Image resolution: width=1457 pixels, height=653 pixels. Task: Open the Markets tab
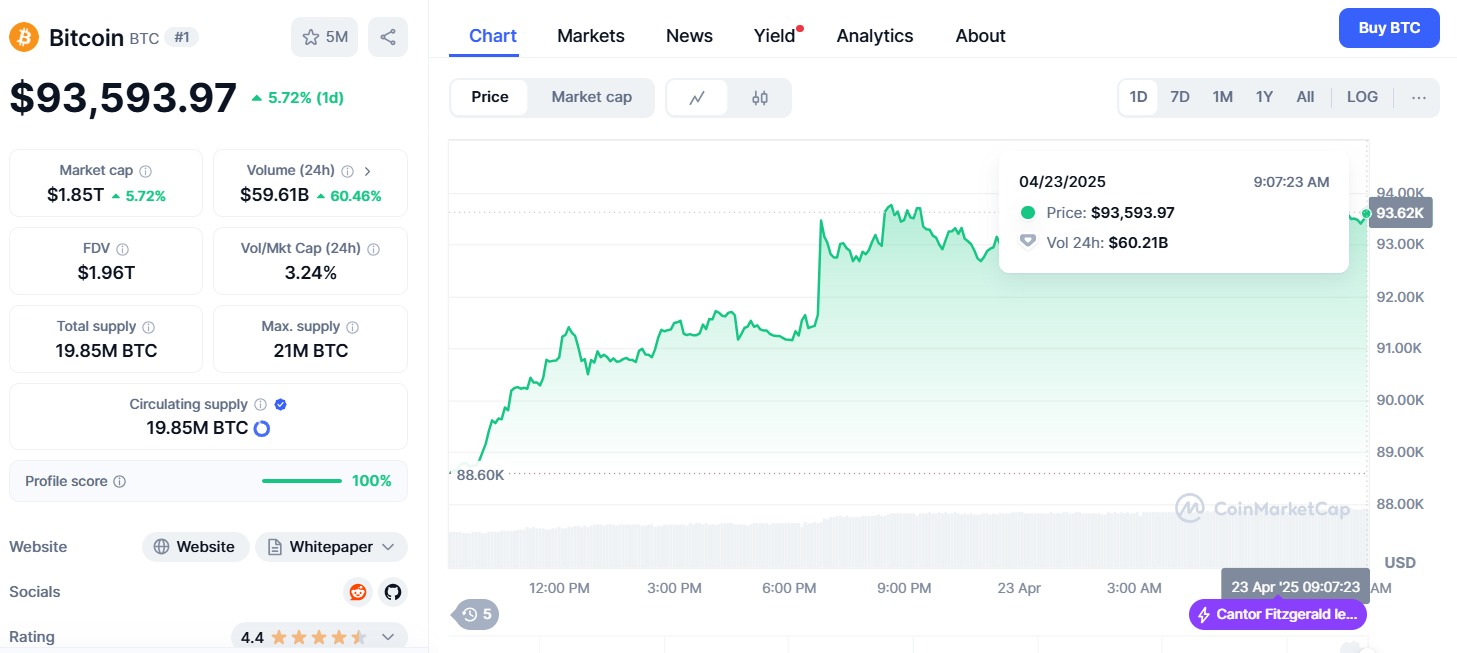click(x=590, y=36)
